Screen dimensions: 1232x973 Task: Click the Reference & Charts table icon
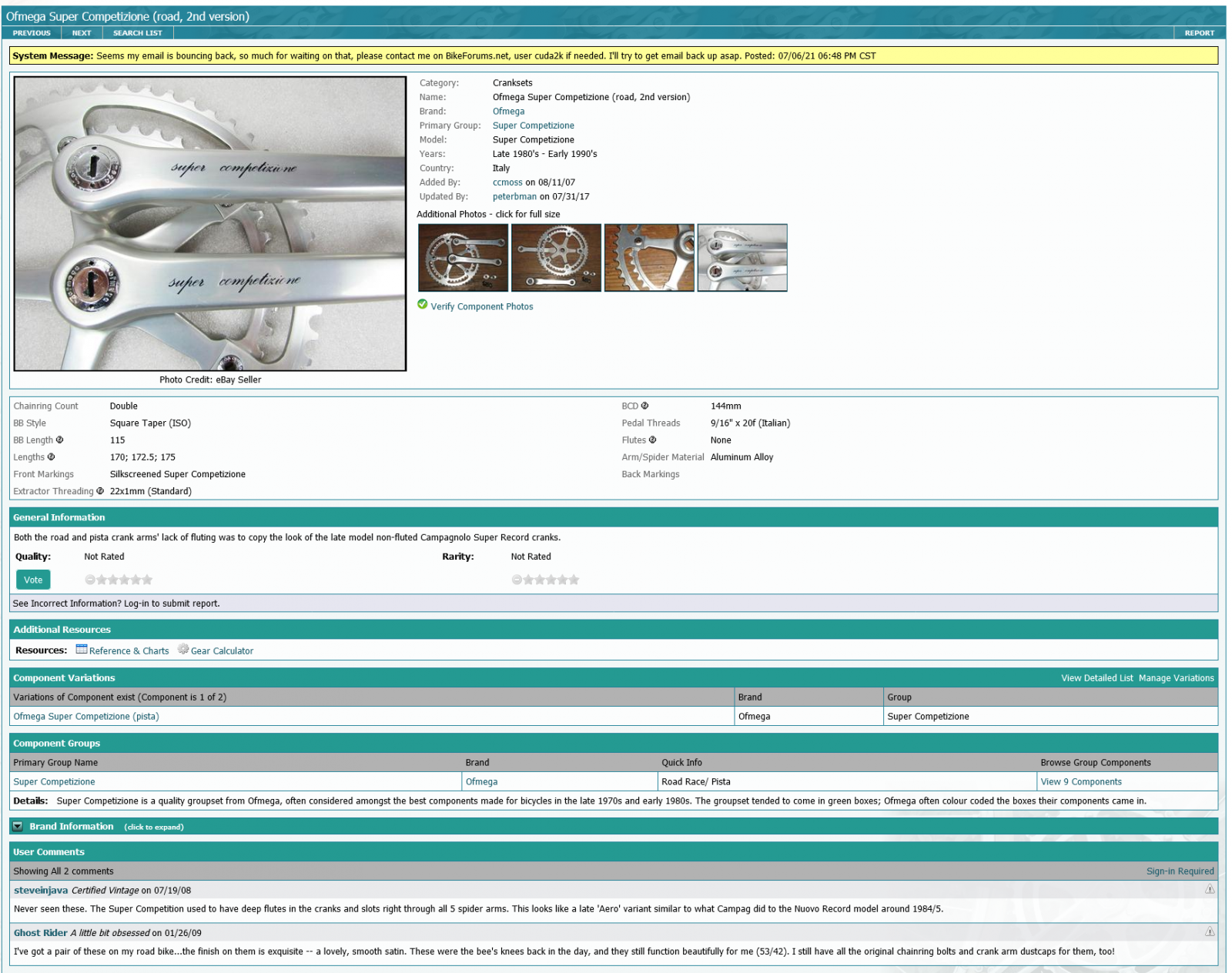82,650
